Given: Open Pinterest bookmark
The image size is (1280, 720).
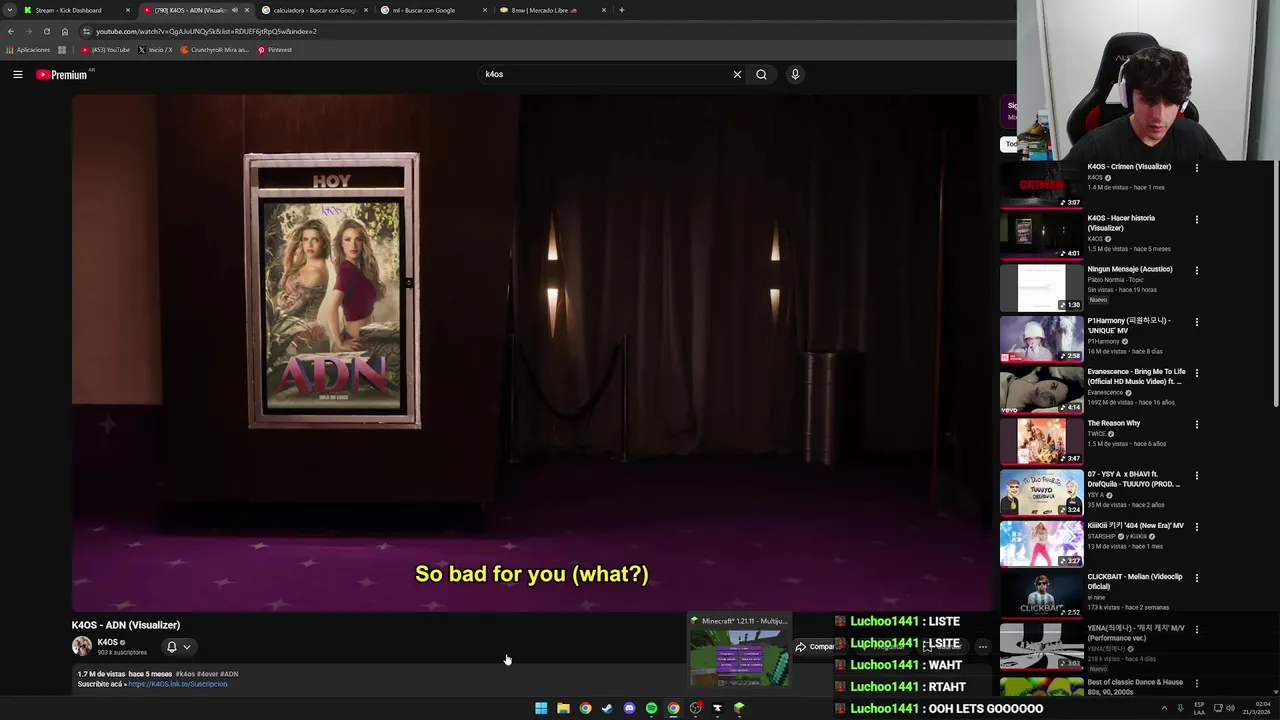Looking at the screenshot, I should click(275, 50).
